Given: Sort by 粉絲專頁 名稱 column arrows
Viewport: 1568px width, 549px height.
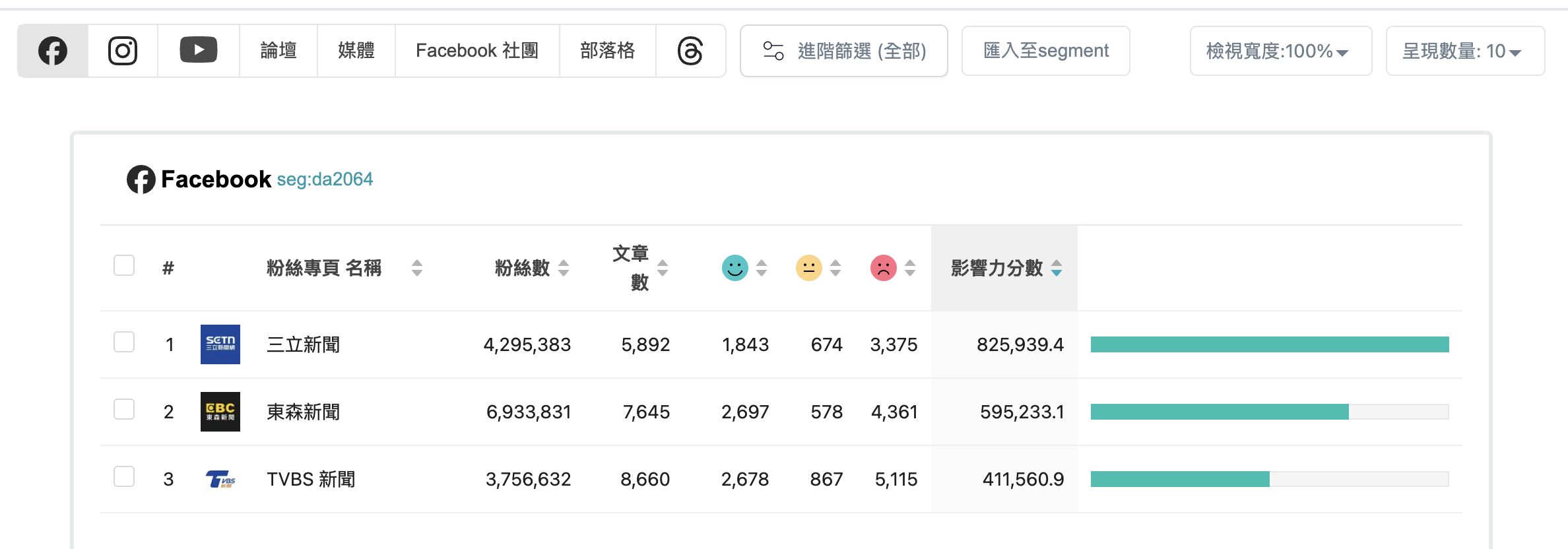Looking at the screenshot, I should 417,268.
